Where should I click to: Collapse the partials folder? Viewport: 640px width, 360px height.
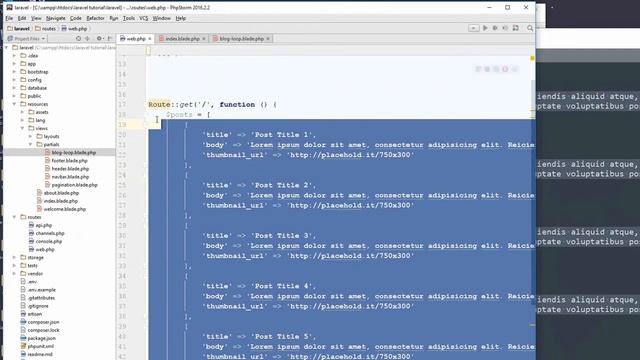[31, 144]
